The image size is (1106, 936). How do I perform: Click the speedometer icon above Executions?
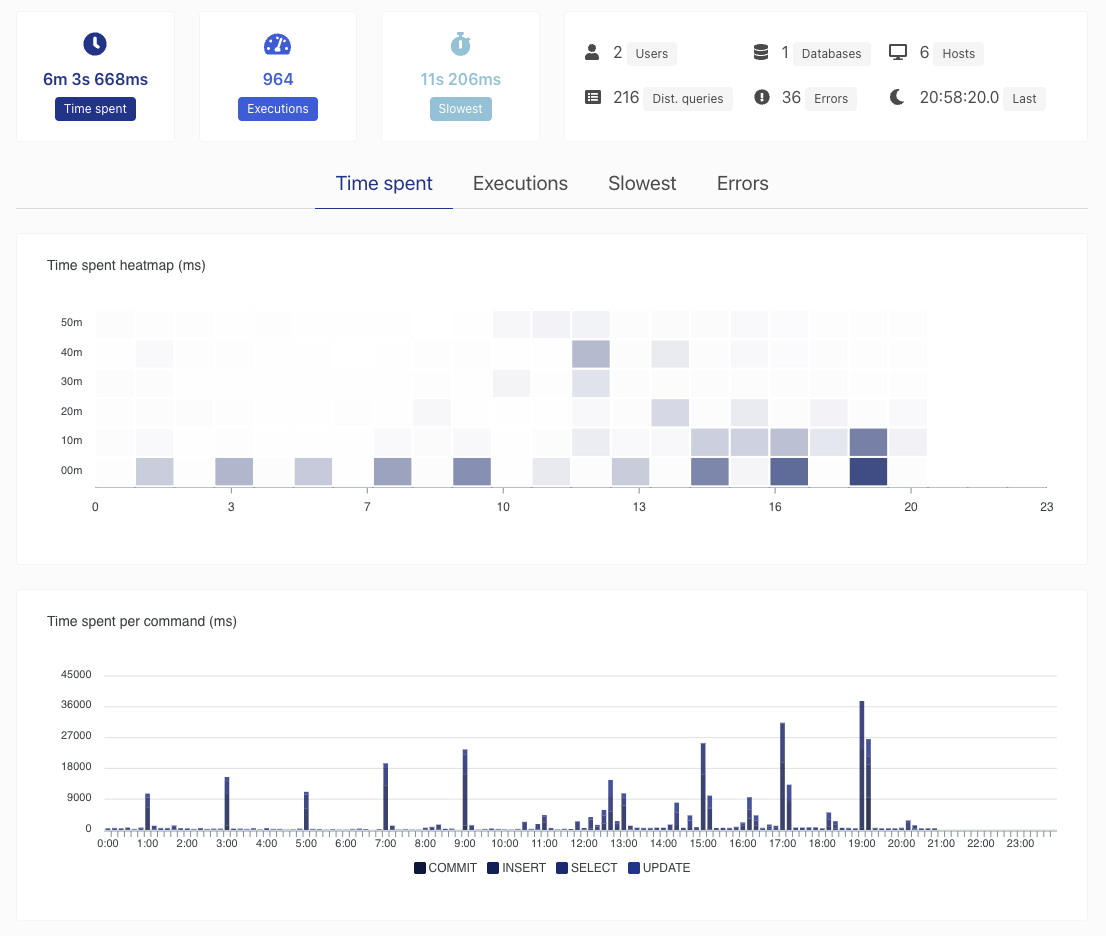click(277, 44)
